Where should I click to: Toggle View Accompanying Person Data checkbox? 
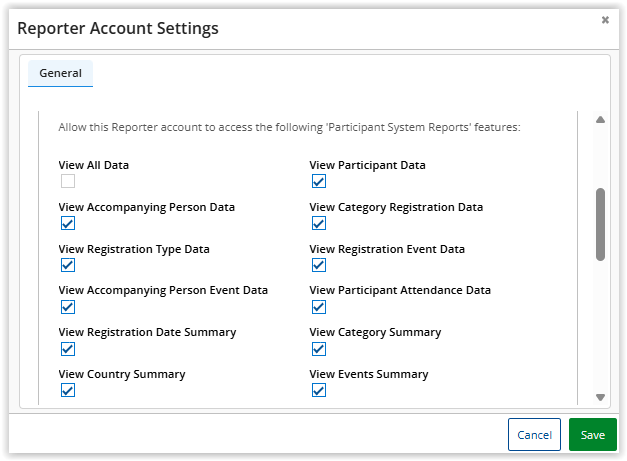(x=68, y=223)
